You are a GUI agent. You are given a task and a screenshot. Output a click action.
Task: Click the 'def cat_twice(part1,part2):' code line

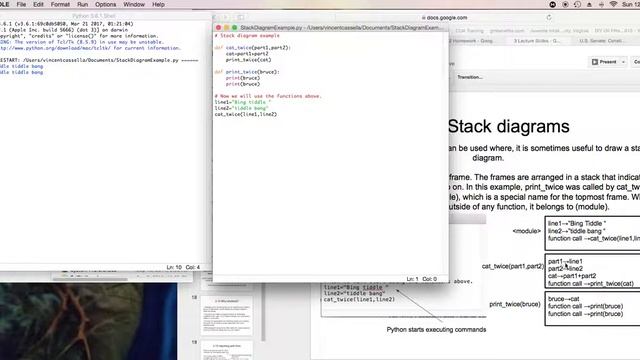(252, 48)
